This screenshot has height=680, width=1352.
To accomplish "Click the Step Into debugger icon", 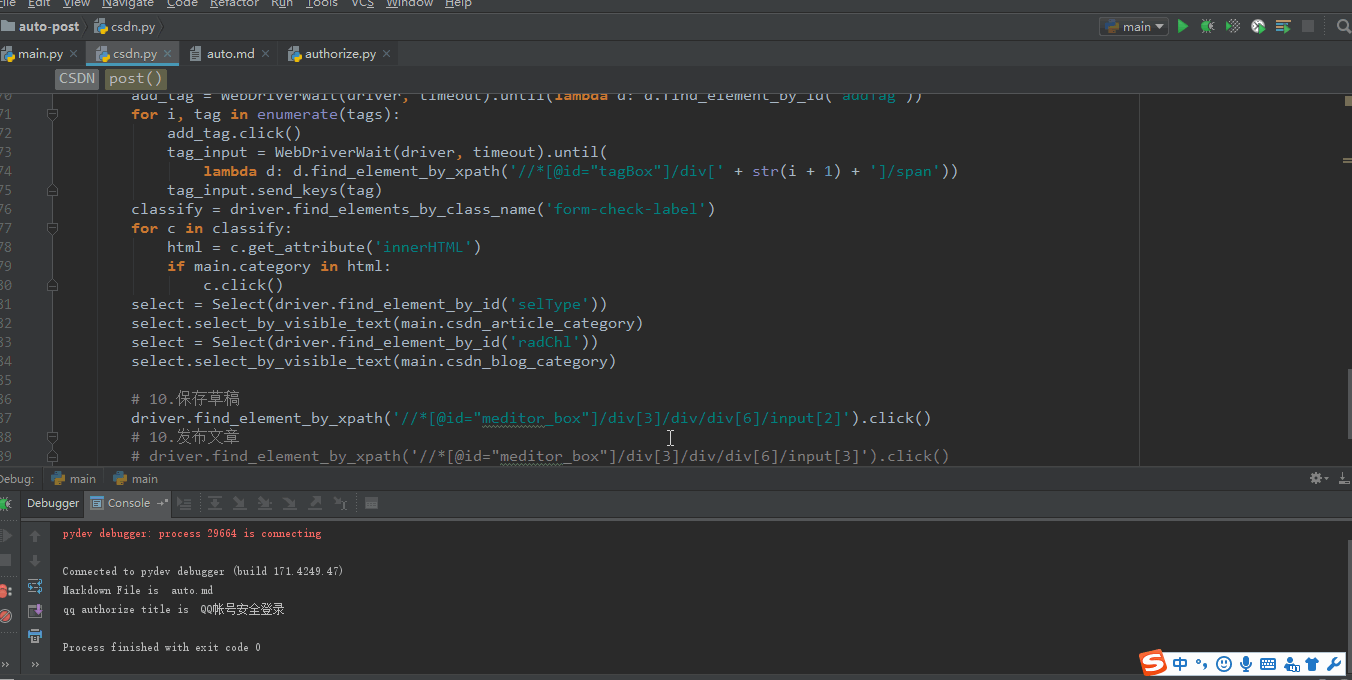I will 240,503.
